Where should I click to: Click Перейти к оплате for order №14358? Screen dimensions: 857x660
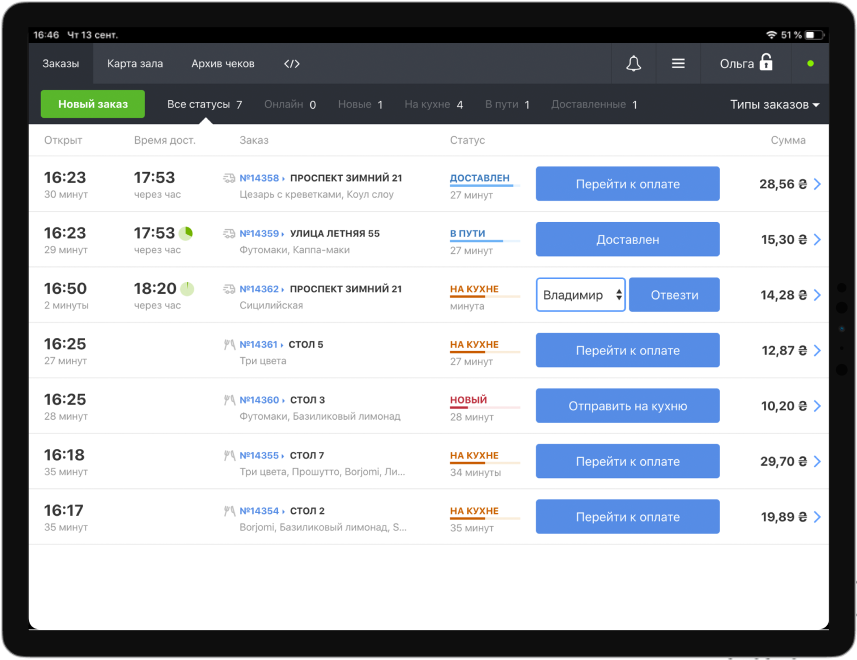coord(627,184)
